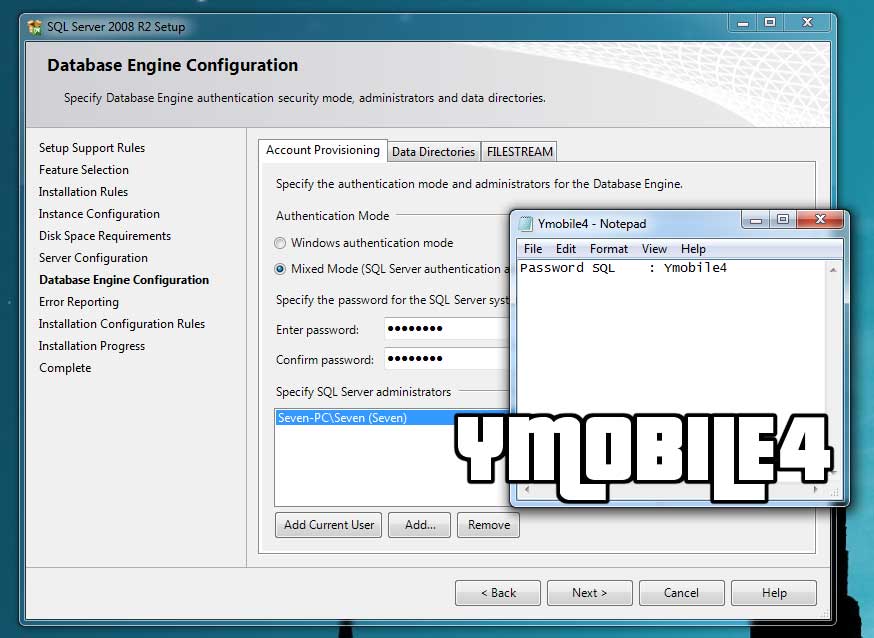
Task: Open the File menu in Notepad
Action: point(533,249)
